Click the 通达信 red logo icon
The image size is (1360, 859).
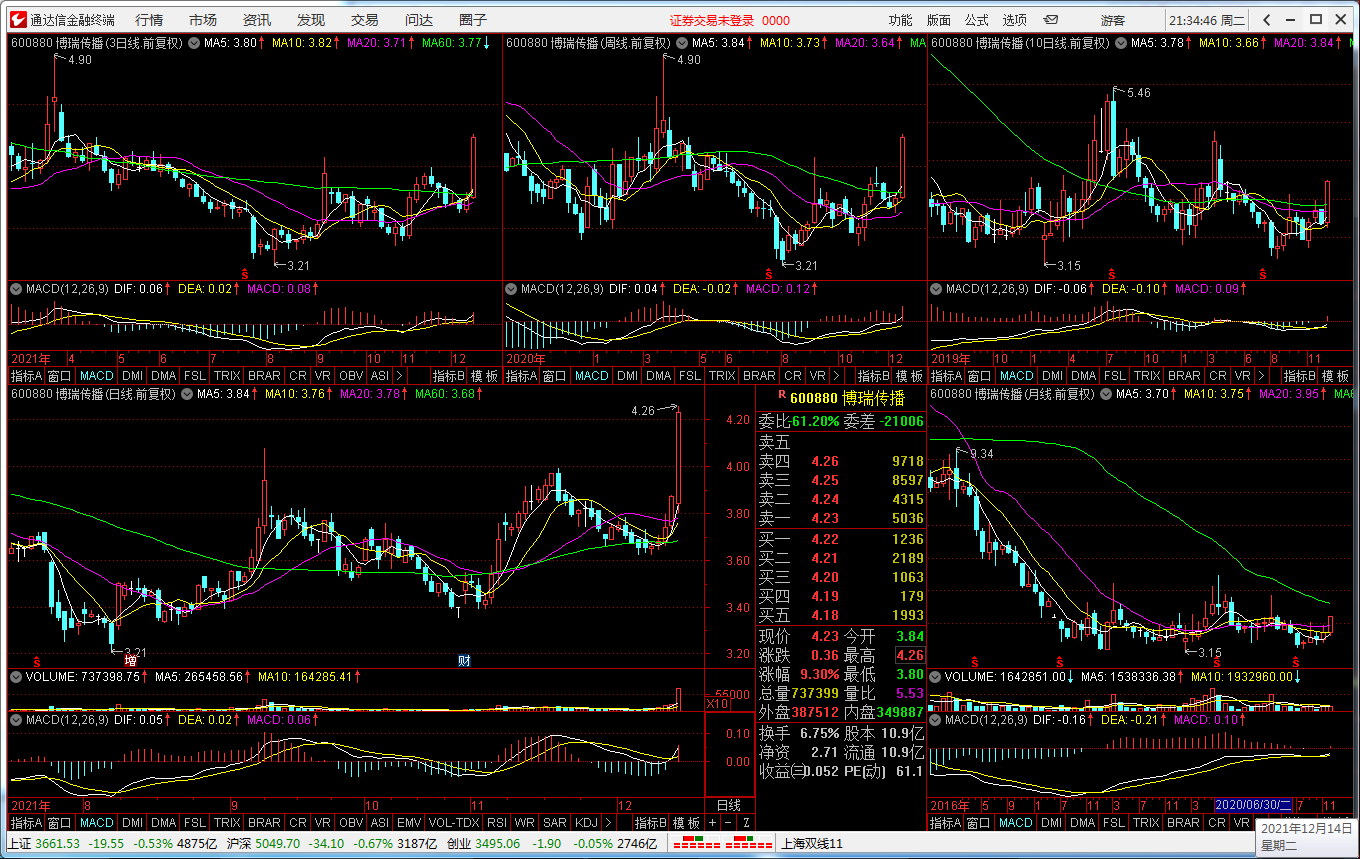point(17,20)
